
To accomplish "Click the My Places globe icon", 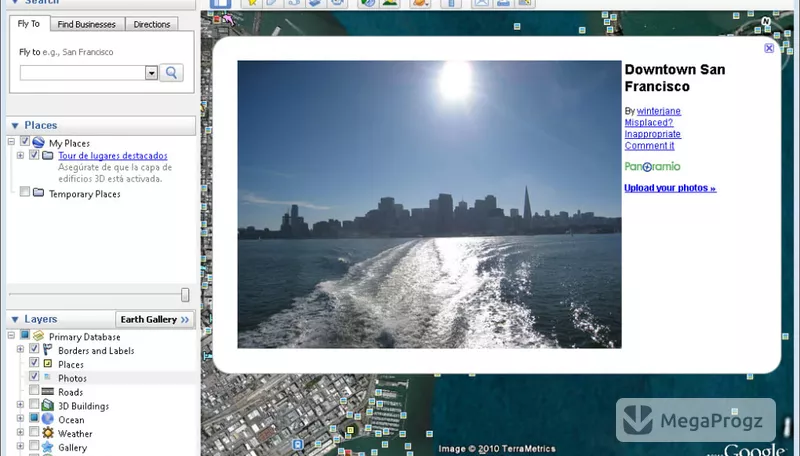I will 39,142.
